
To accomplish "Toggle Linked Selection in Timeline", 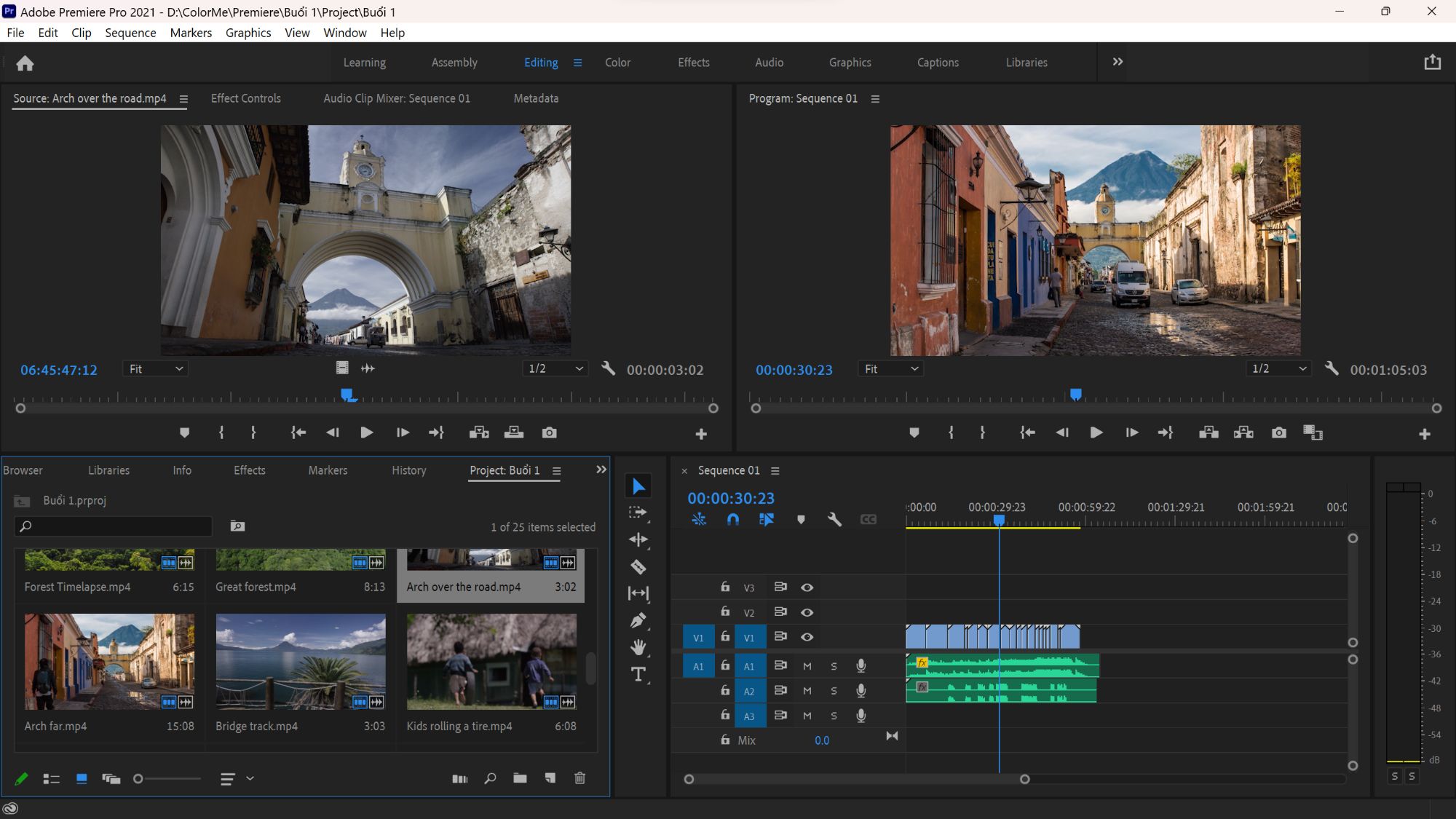I will [x=766, y=519].
